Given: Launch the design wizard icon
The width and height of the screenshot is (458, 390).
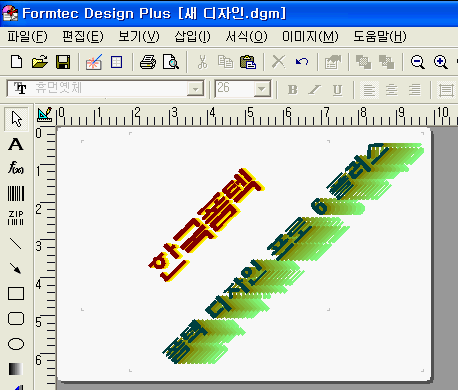Looking at the screenshot, I should tap(94, 62).
